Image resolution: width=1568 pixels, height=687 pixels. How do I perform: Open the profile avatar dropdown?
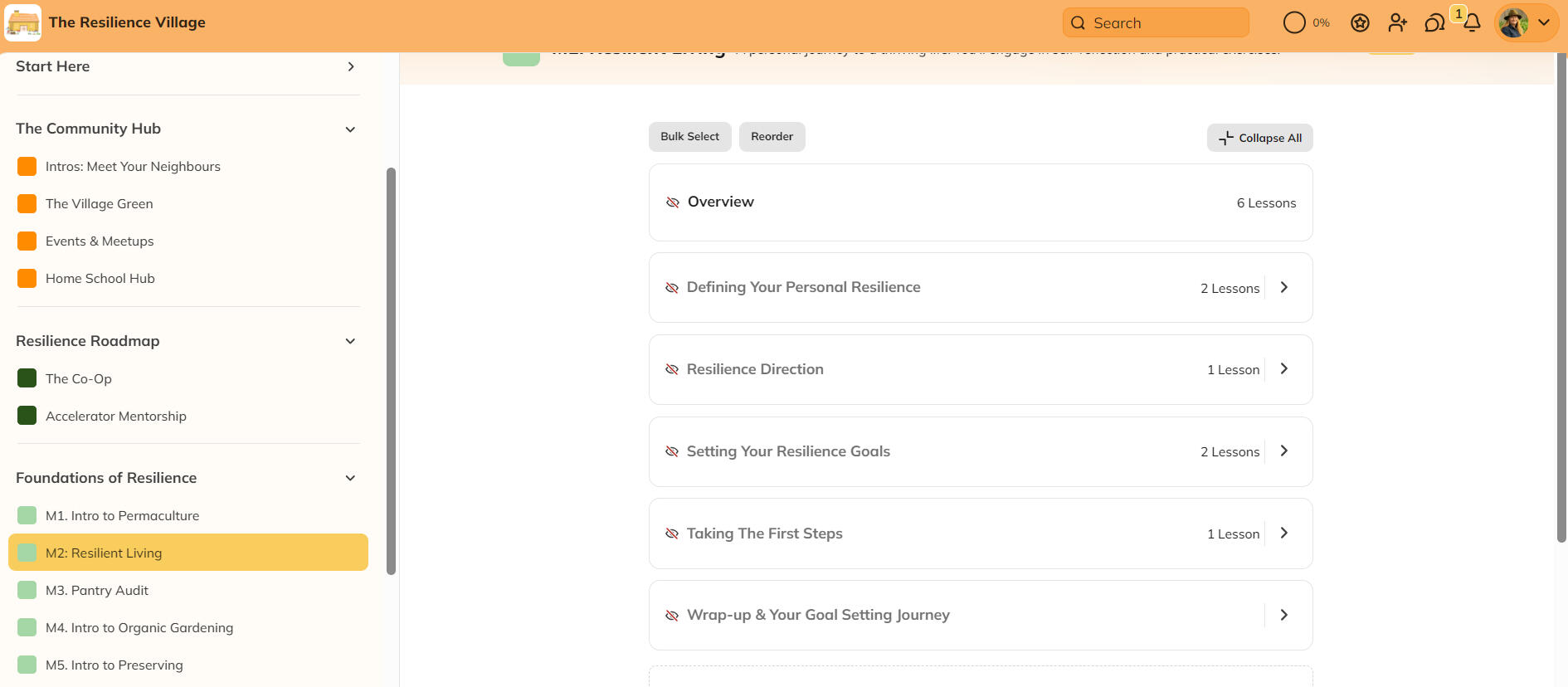coord(1525,23)
